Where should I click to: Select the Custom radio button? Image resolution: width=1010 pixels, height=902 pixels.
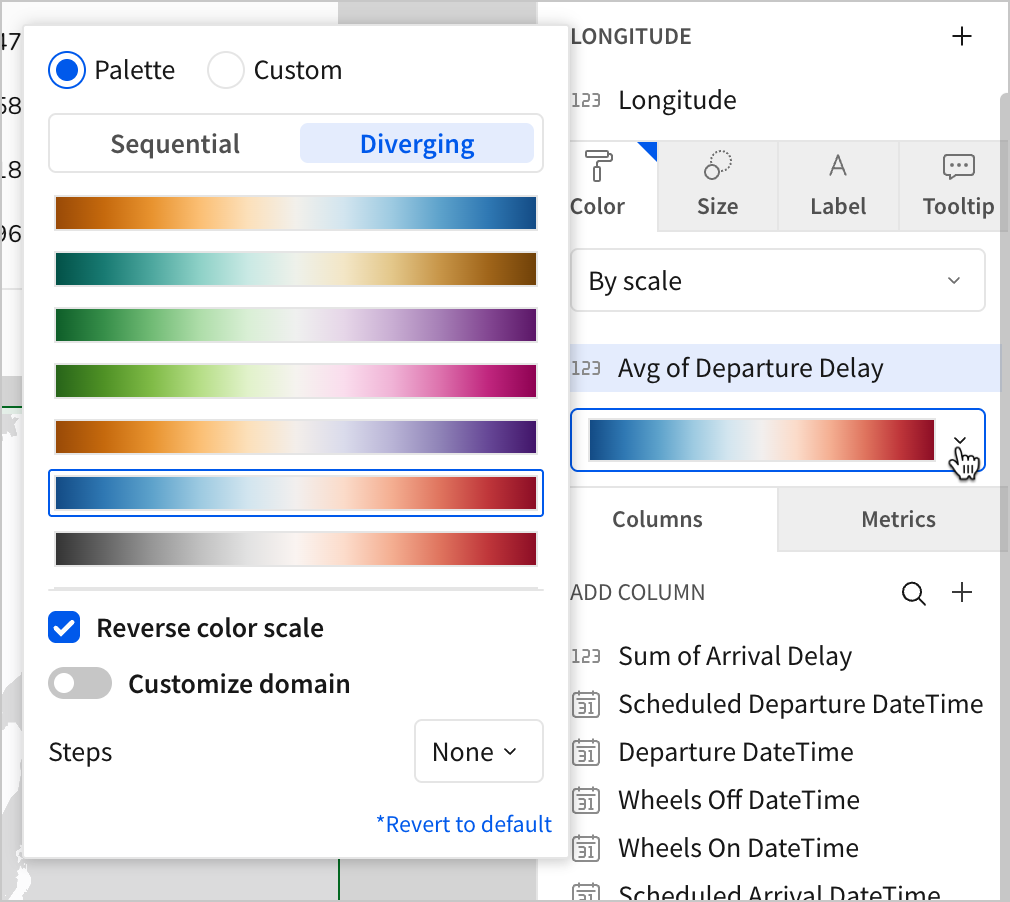pos(226,71)
